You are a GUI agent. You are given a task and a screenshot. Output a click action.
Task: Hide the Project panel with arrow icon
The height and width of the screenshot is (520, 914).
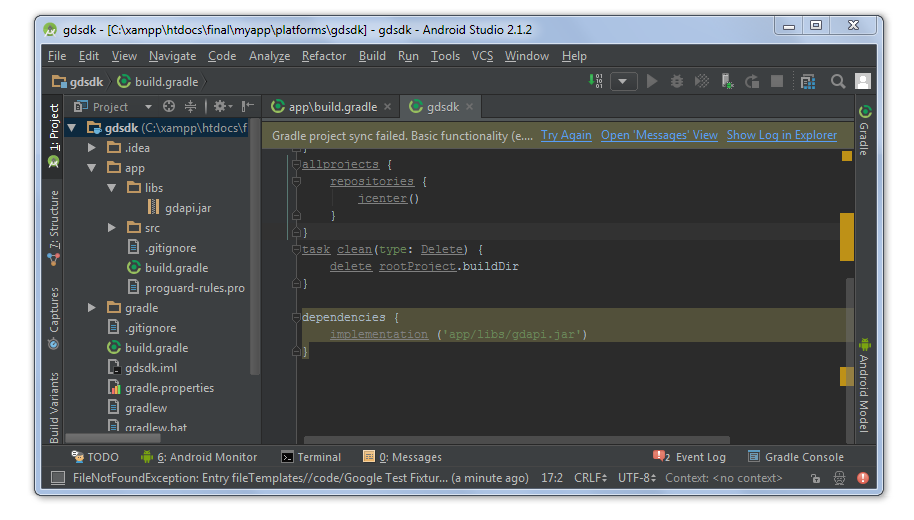click(248, 107)
